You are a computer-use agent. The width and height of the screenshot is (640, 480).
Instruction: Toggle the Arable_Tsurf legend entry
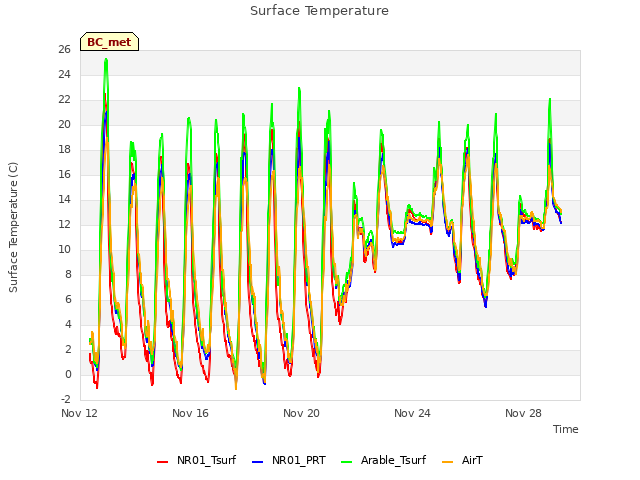click(383, 460)
